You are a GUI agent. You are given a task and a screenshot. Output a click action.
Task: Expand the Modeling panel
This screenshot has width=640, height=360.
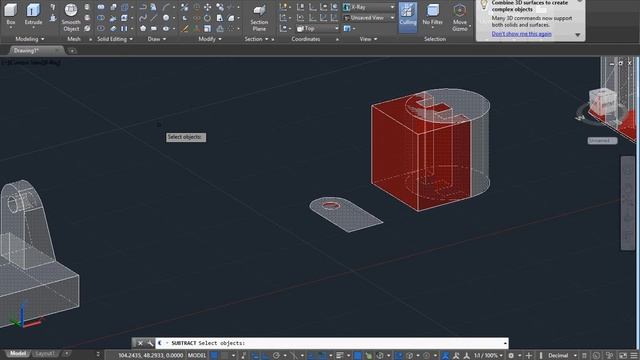coord(30,39)
